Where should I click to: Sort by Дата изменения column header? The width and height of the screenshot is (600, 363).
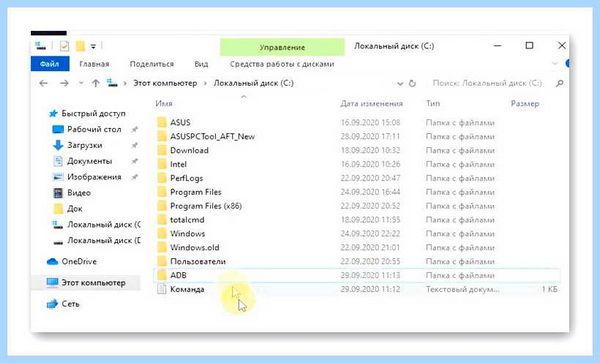(x=372, y=103)
